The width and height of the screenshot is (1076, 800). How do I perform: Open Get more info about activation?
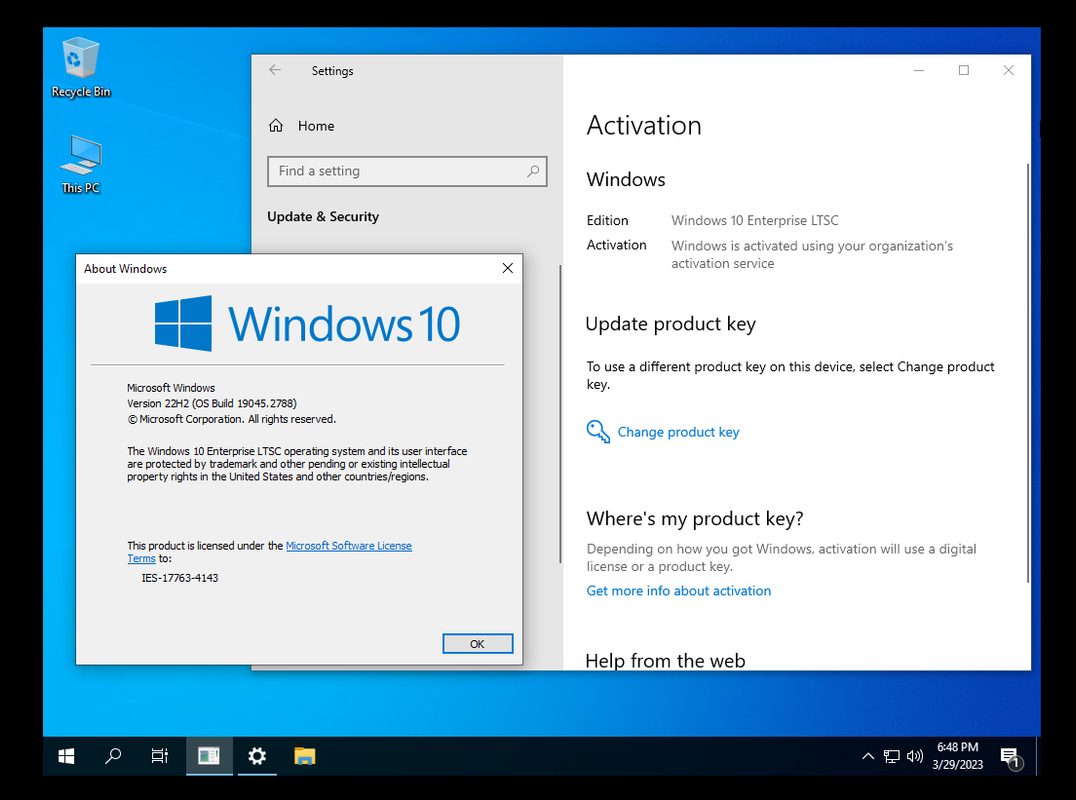coord(678,591)
